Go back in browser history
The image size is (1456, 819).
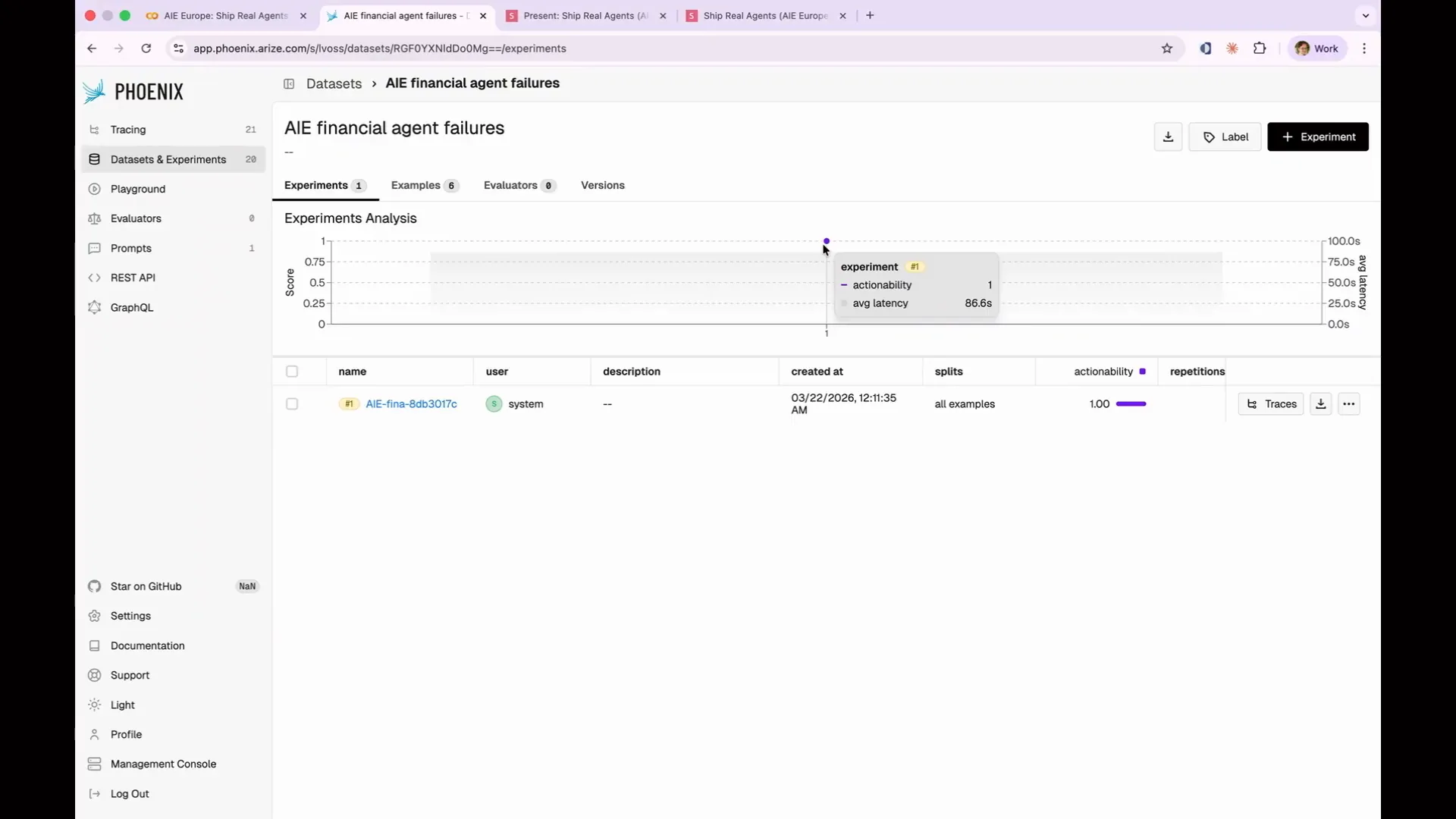click(92, 49)
